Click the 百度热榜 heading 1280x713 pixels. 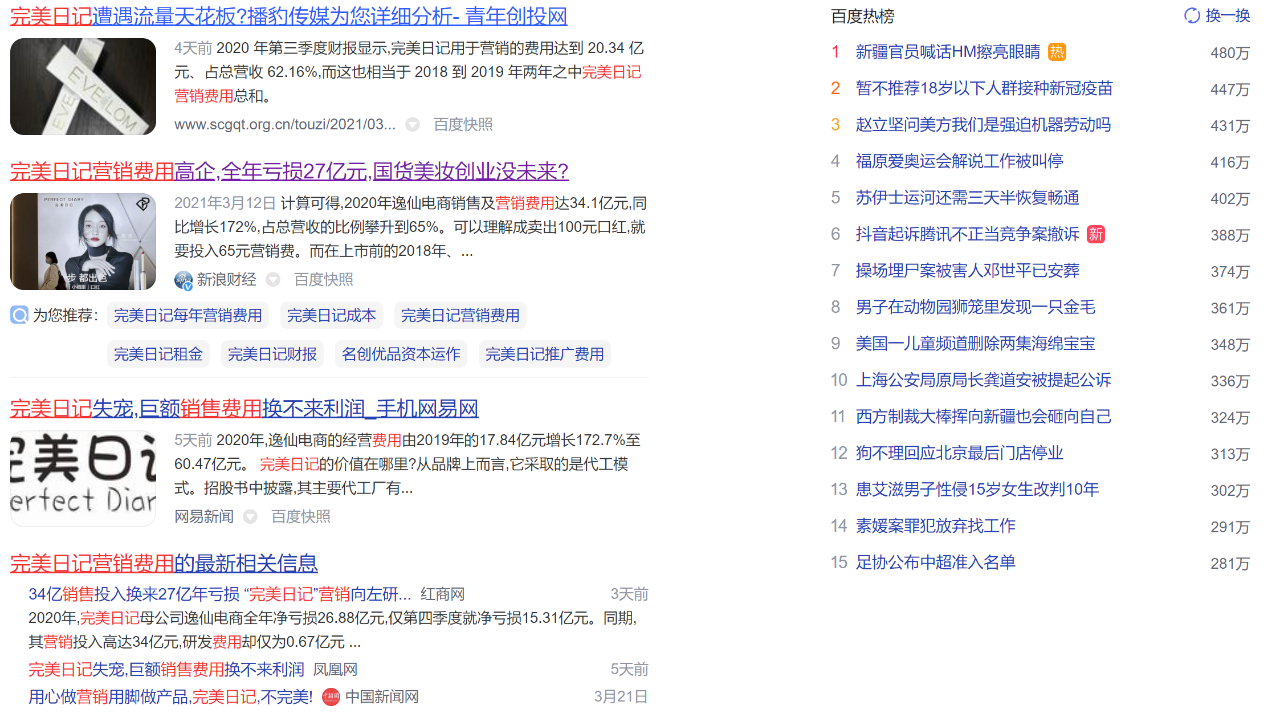click(863, 16)
